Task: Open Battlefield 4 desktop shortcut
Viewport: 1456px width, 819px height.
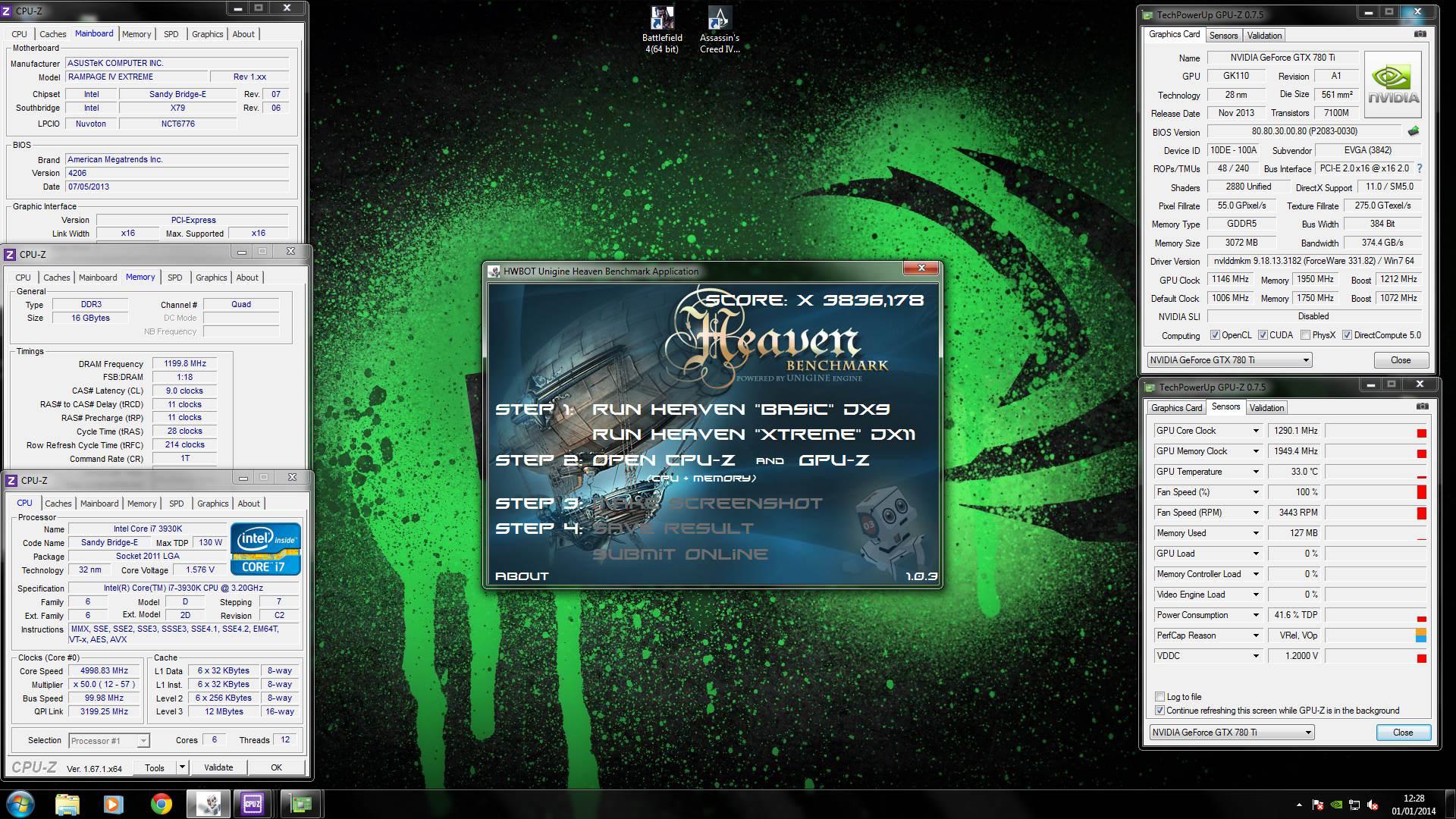Action: 662,30
